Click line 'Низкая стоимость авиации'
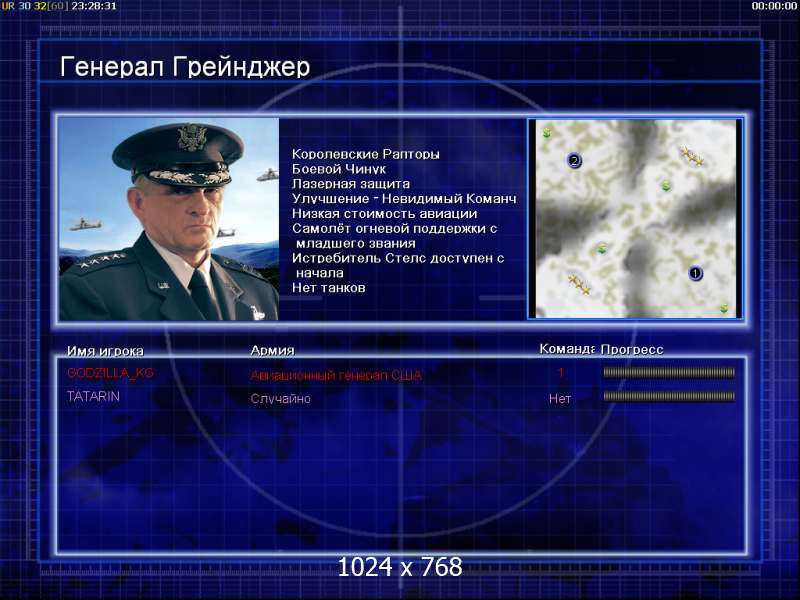This screenshot has width=800, height=600. click(385, 213)
